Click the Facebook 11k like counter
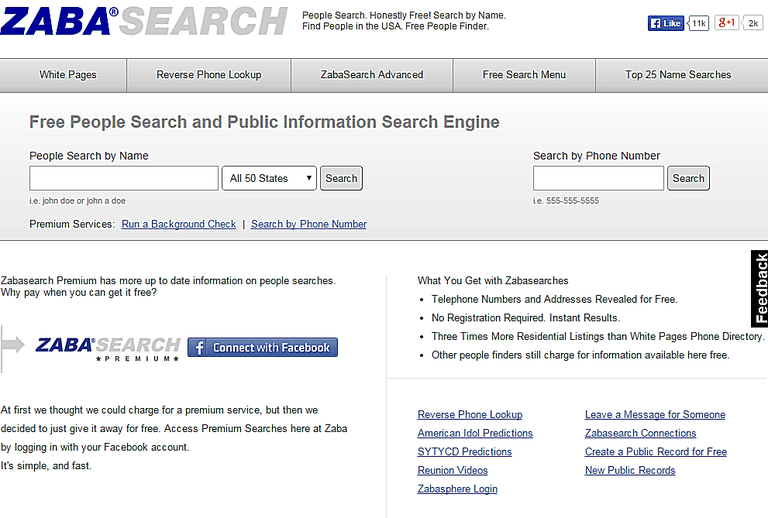 698,23
